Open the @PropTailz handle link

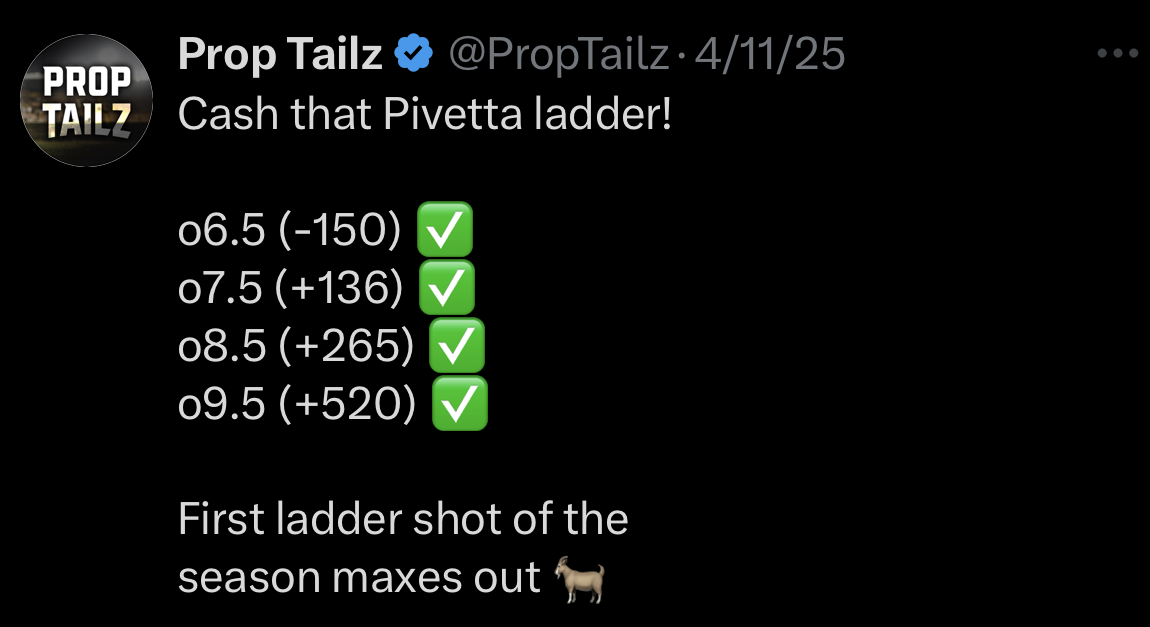click(x=558, y=55)
